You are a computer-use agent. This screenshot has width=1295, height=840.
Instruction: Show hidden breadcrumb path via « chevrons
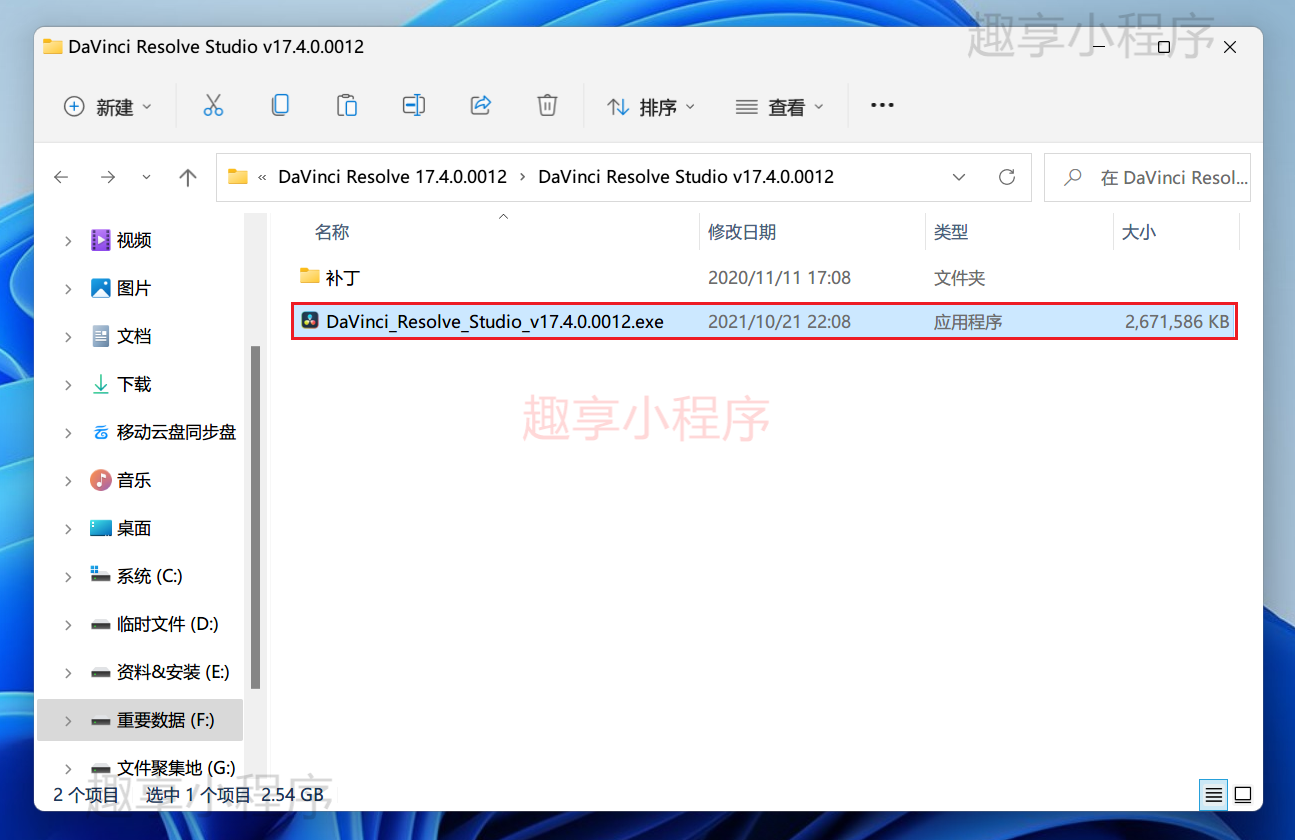(262, 177)
